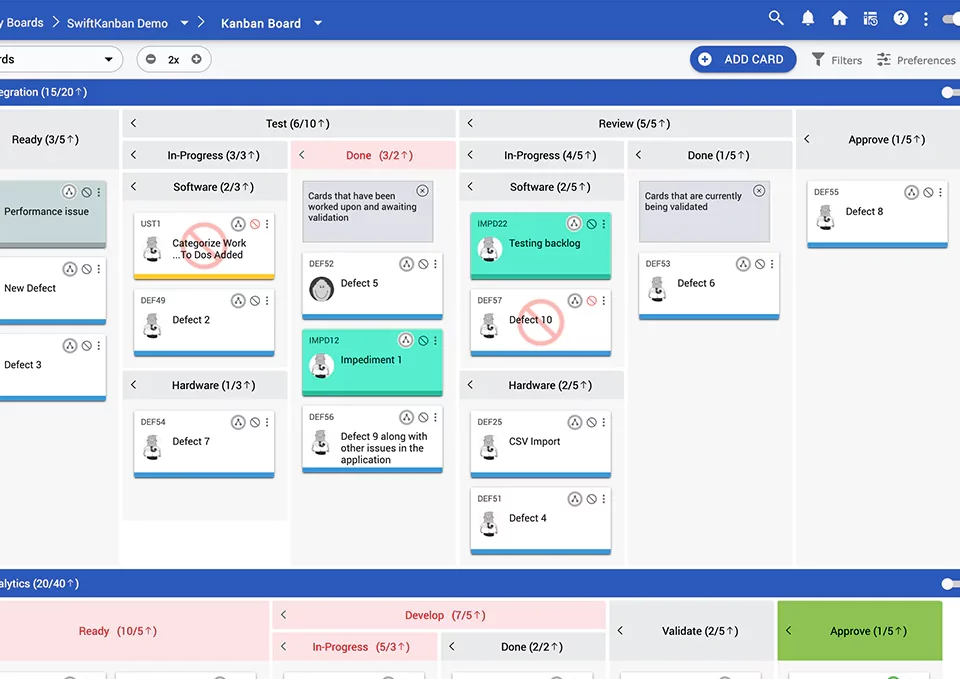The image size is (960, 679).
Task: Open the CSV Import card title
Action: [534, 441]
